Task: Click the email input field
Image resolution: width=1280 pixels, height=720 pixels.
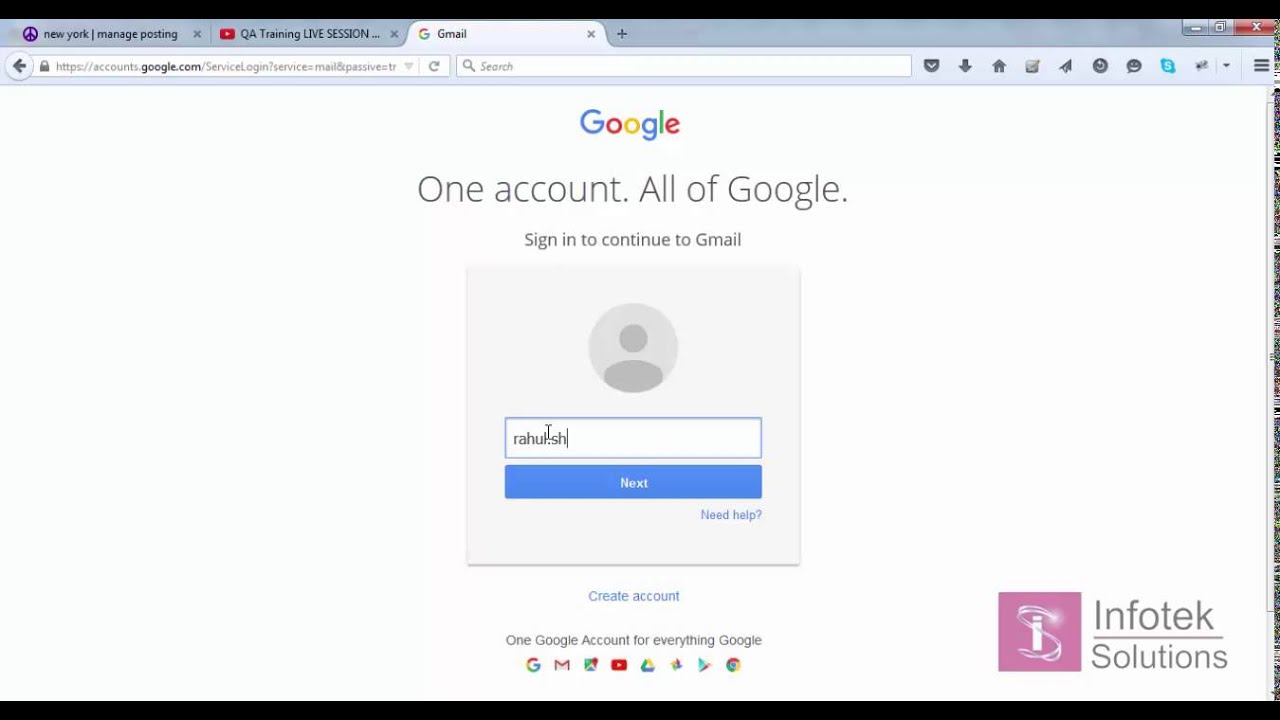Action: pos(633,438)
